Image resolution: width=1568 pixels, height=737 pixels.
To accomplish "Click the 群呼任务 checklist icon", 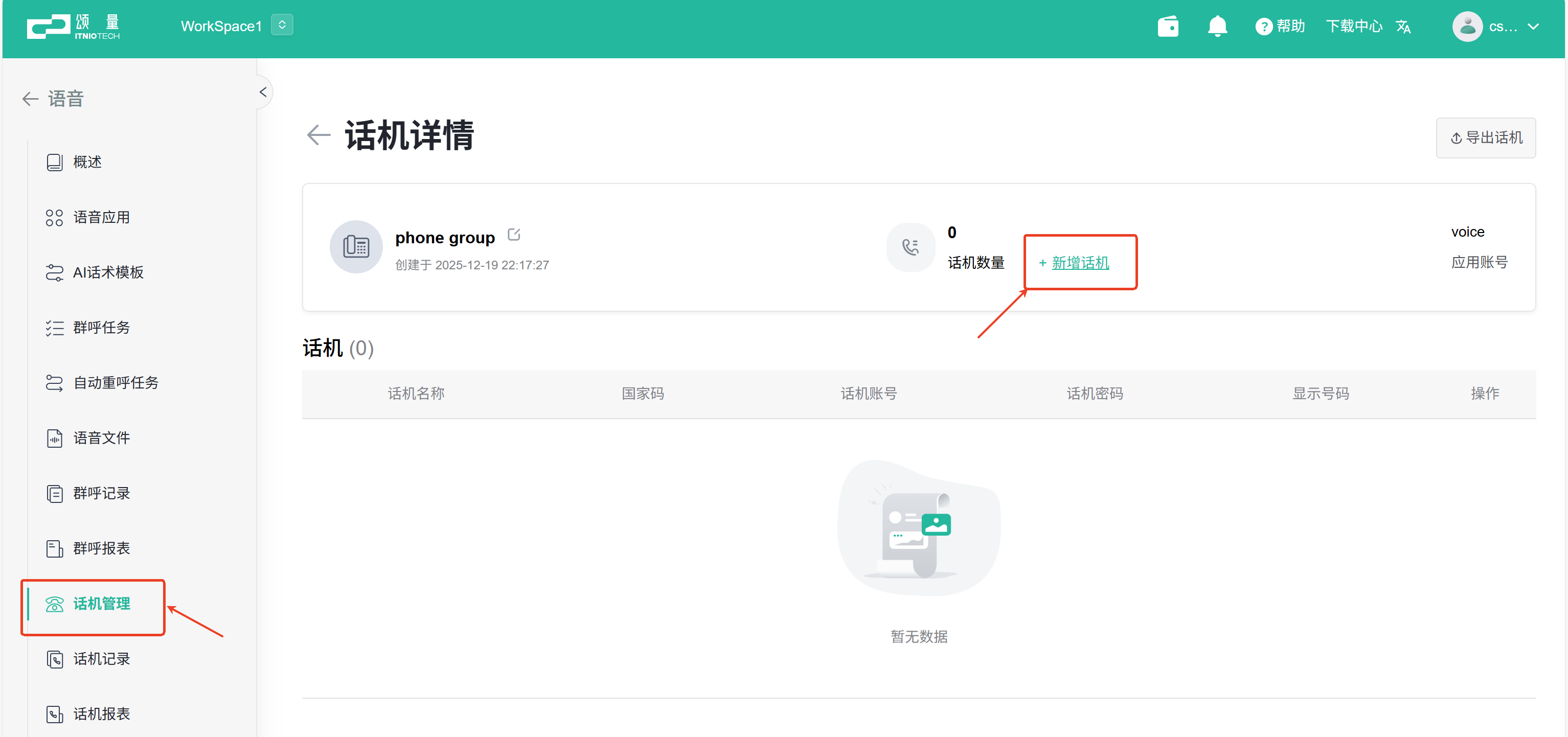I will (54, 328).
